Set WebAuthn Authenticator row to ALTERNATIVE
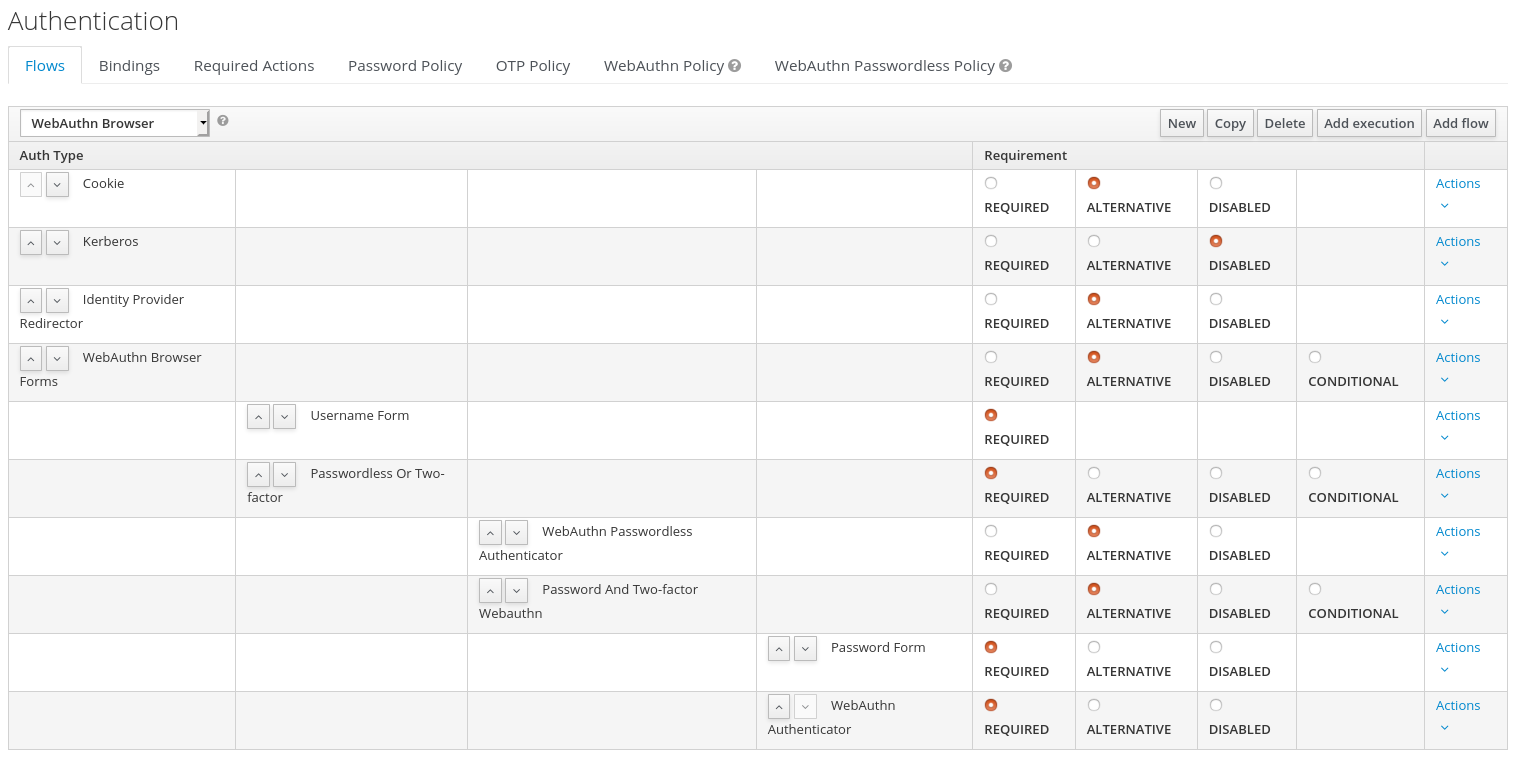The width and height of the screenshot is (1521, 765). (x=1094, y=705)
